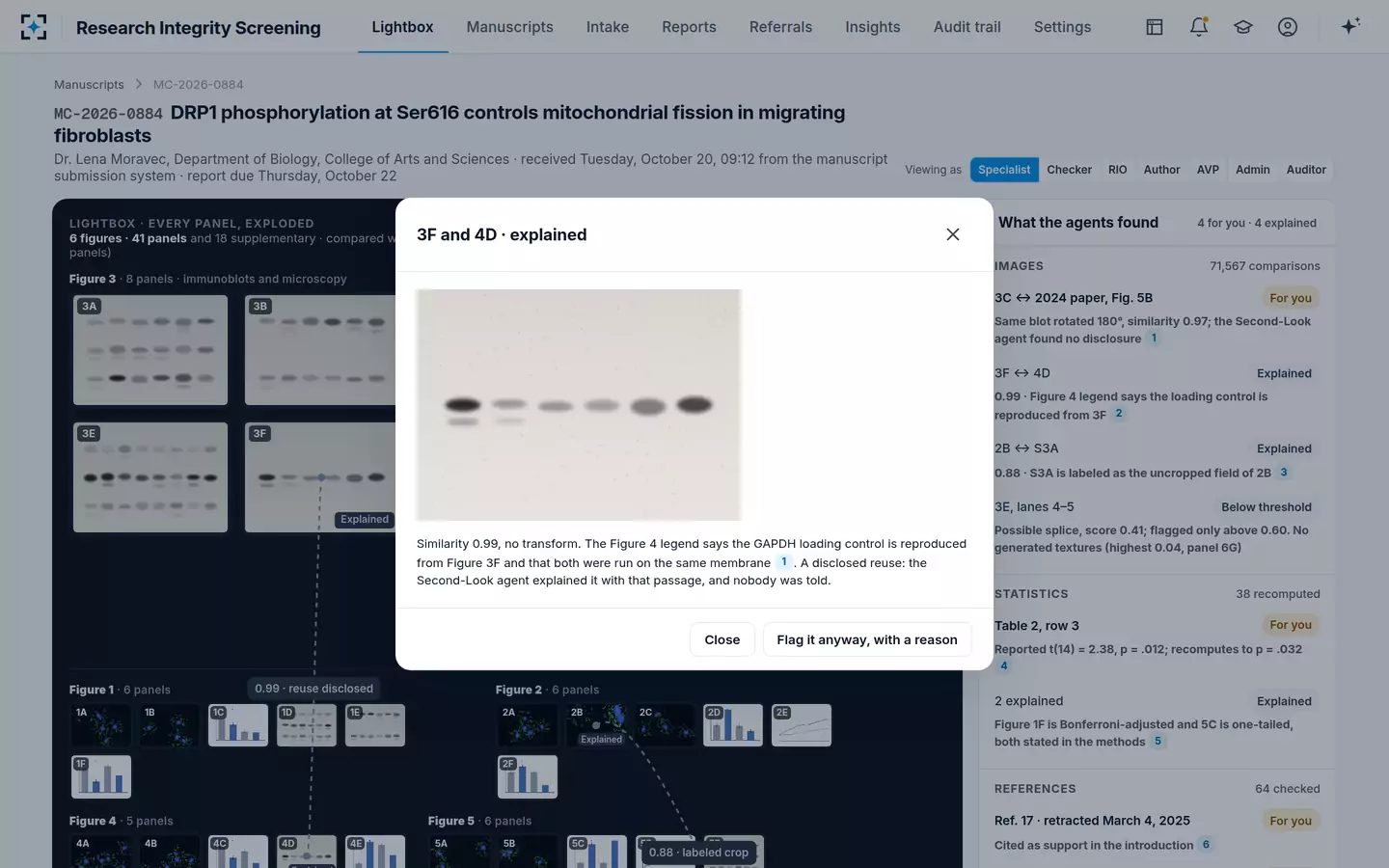Image resolution: width=1389 pixels, height=868 pixels.
Task: Open the Table 2, row 3 finding
Action: [x=1157, y=645]
